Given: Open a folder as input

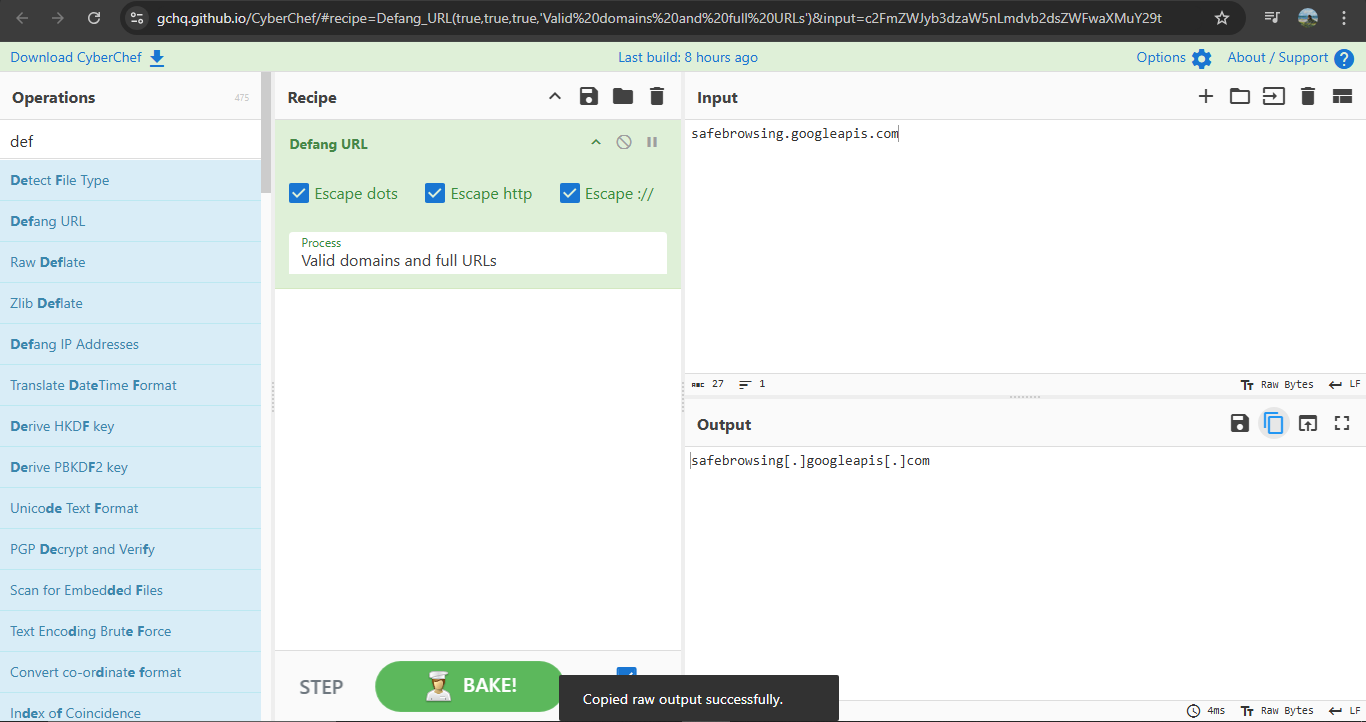Looking at the screenshot, I should 1240,97.
